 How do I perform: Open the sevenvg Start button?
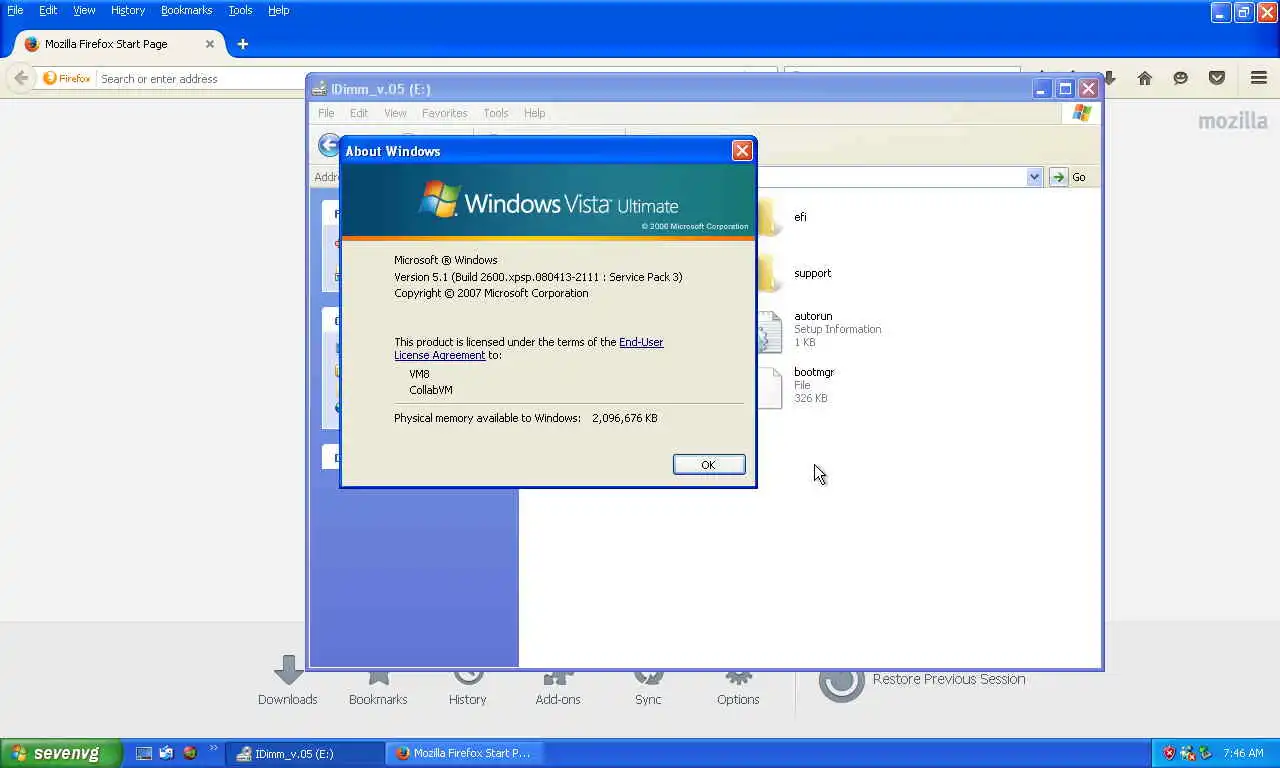coord(61,753)
